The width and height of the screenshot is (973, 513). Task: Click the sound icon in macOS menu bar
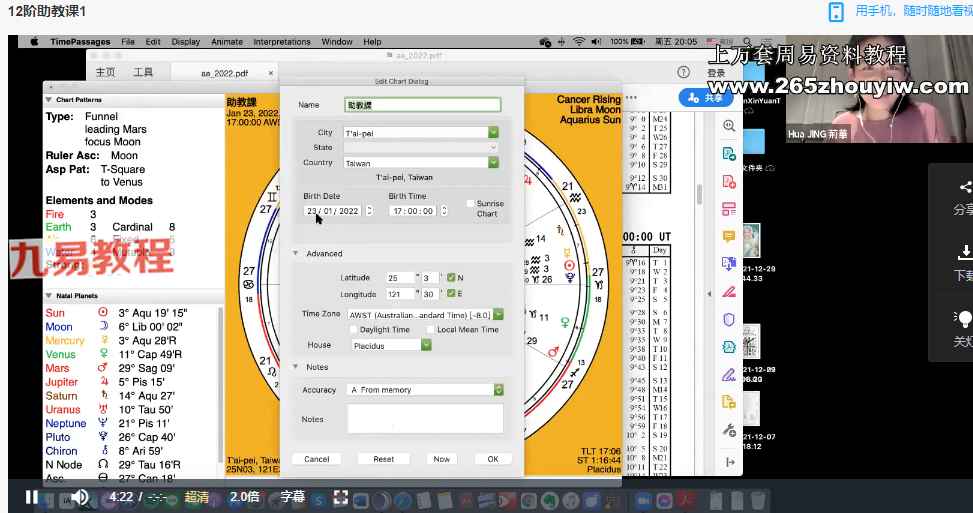pos(596,42)
